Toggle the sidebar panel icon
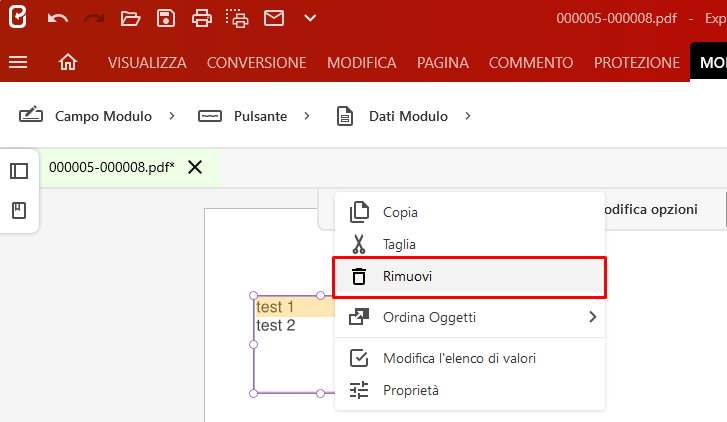The image size is (727, 422). [x=19, y=171]
